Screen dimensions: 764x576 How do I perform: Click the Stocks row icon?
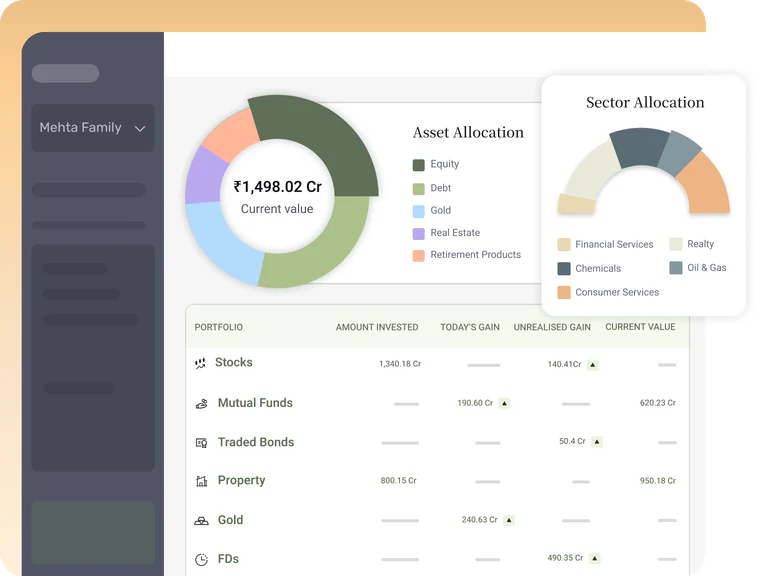tap(200, 364)
